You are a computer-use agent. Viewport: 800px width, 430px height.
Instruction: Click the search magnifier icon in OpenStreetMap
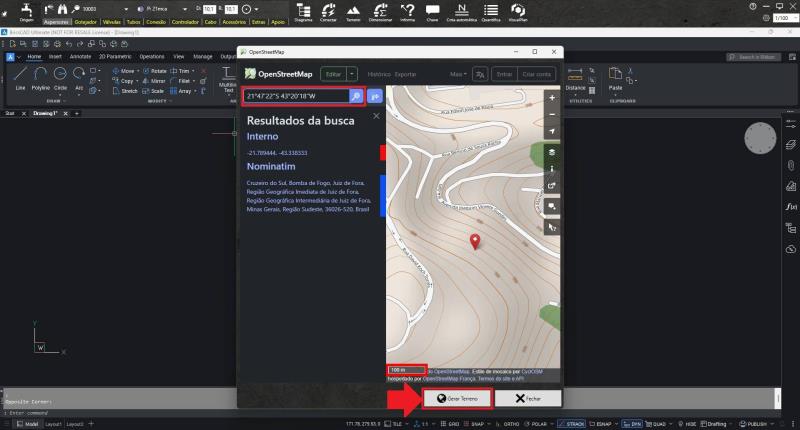[355, 96]
